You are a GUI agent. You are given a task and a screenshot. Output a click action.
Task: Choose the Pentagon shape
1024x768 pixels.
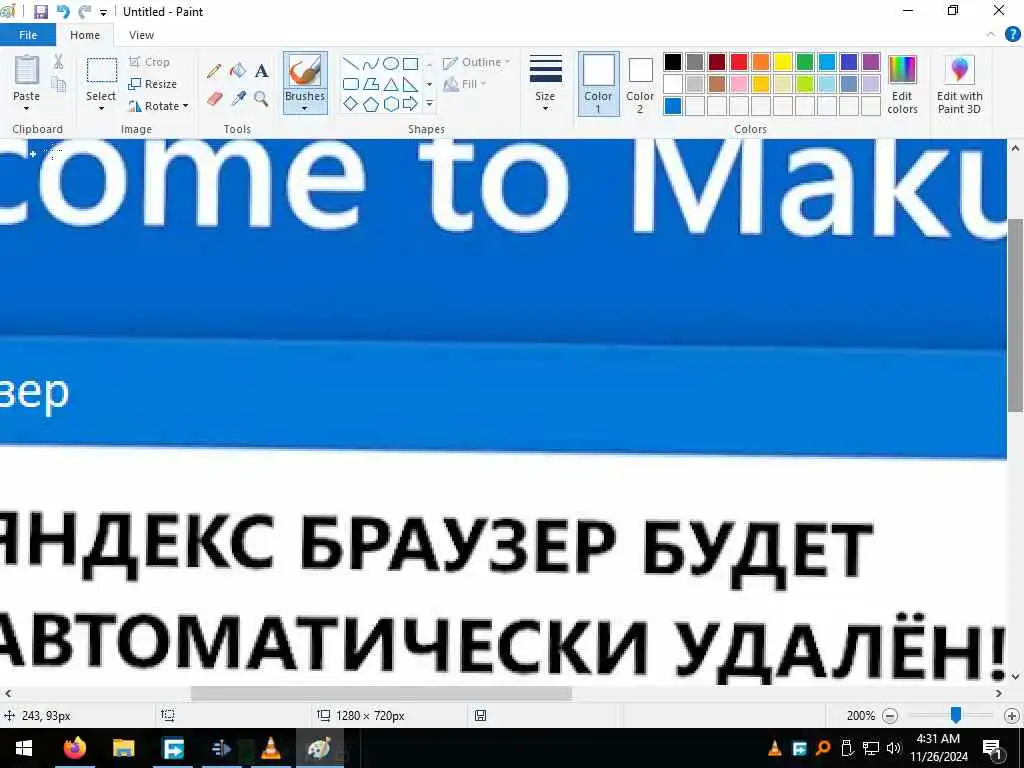coord(370,104)
